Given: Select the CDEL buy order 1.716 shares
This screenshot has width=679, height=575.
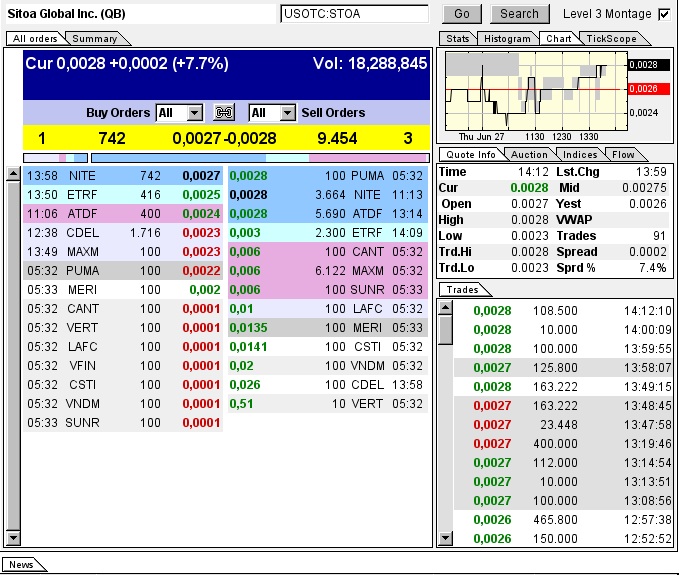Looking at the screenshot, I should pyautogui.click(x=123, y=233).
